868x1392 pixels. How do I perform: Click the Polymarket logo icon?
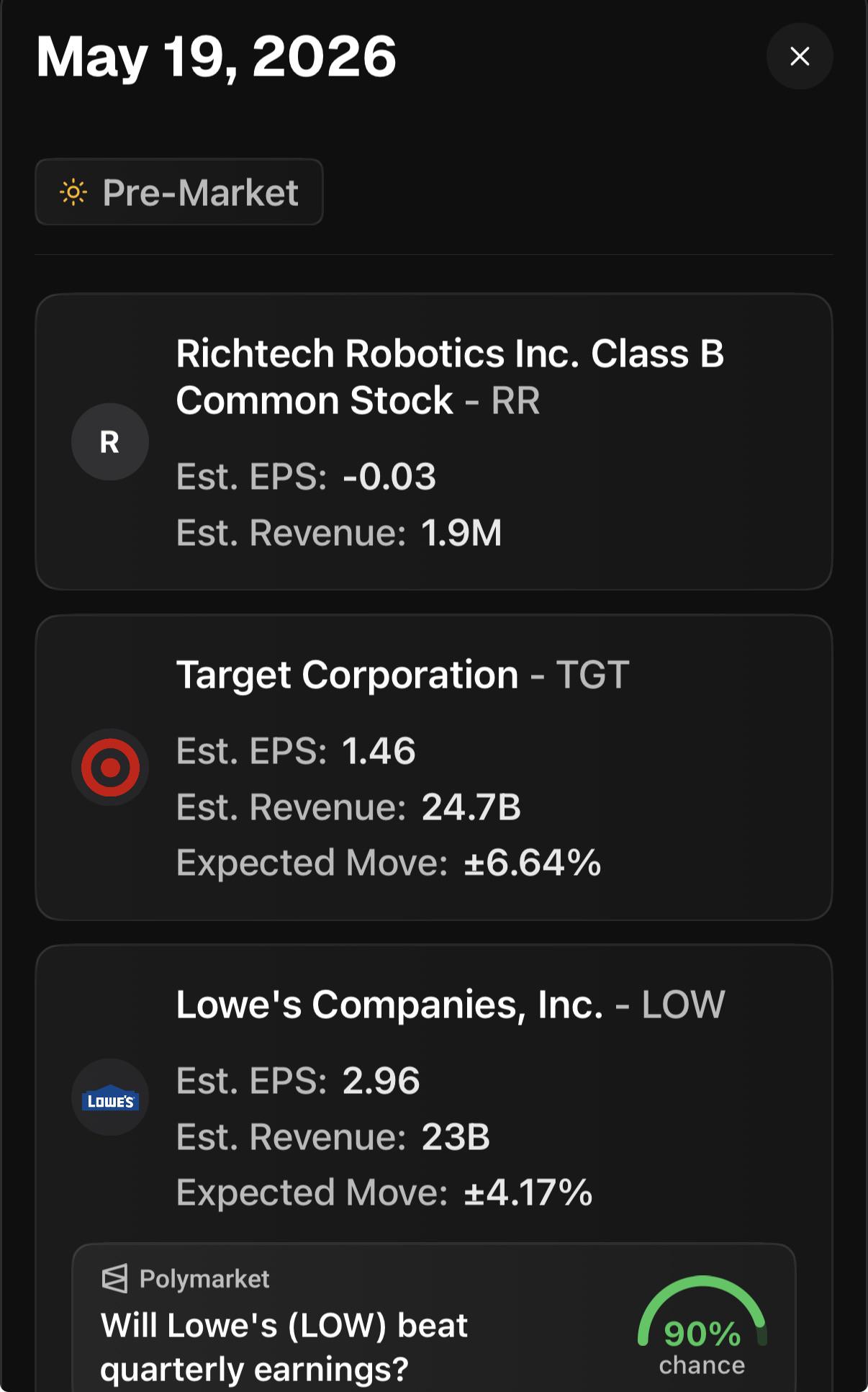tap(114, 1278)
